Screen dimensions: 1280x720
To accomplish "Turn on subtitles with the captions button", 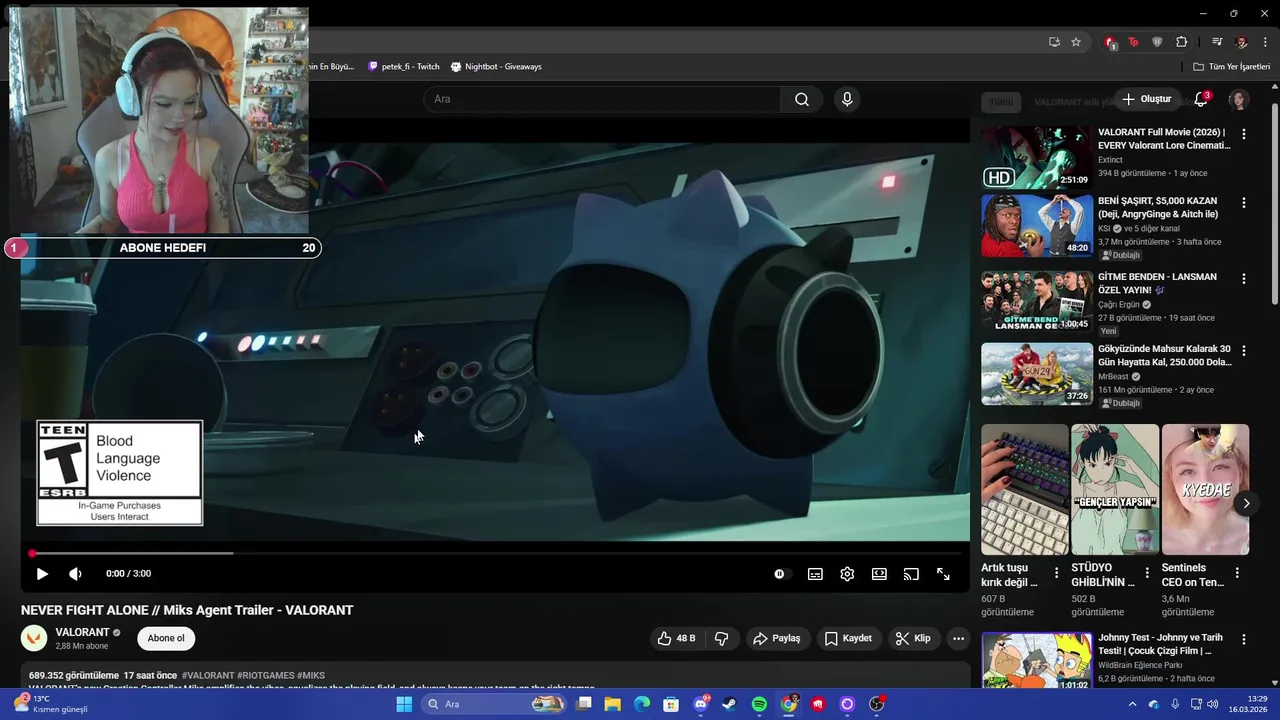I will tap(815, 574).
